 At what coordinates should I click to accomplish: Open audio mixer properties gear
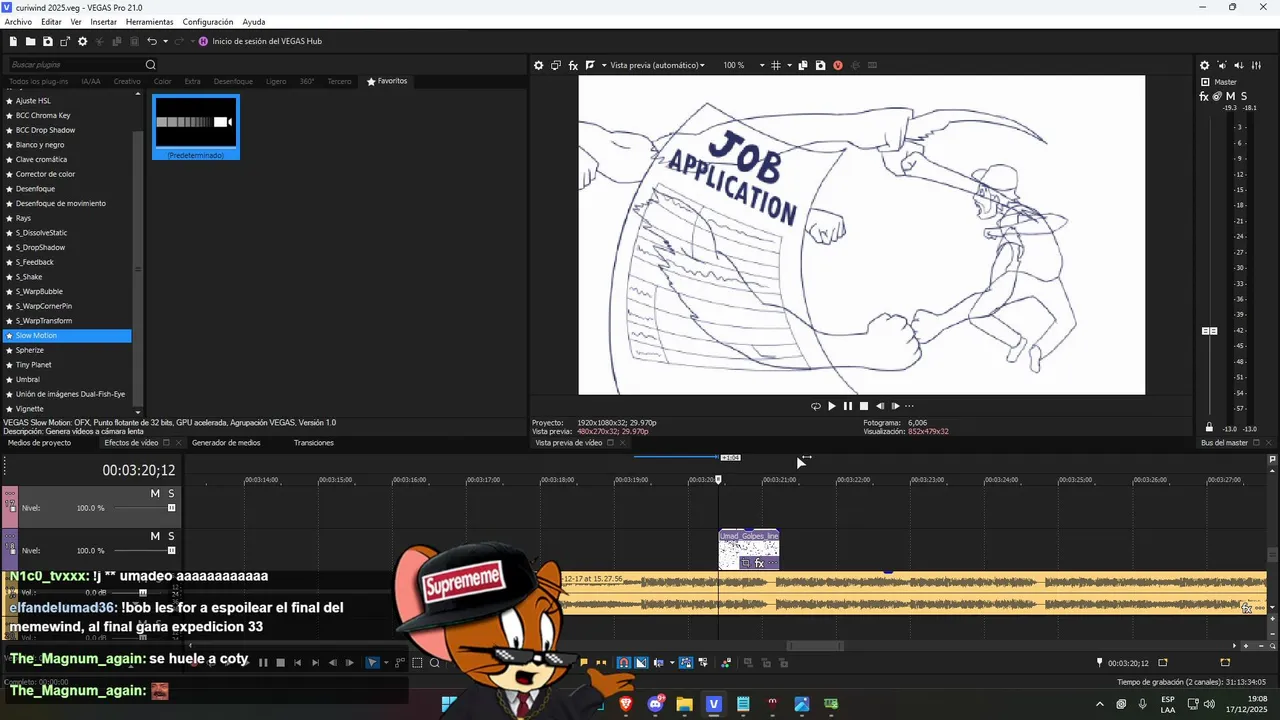1204,65
